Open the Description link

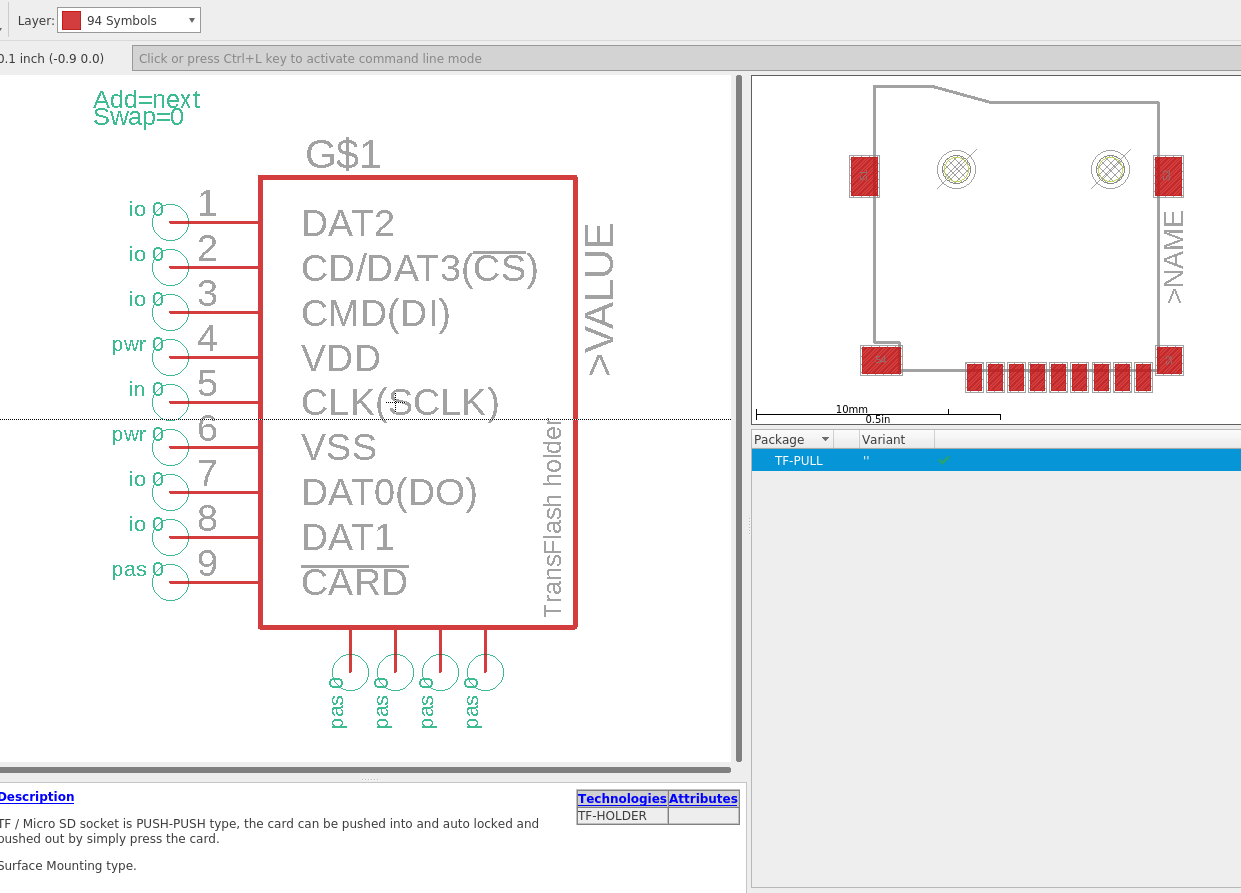[x=36, y=797]
